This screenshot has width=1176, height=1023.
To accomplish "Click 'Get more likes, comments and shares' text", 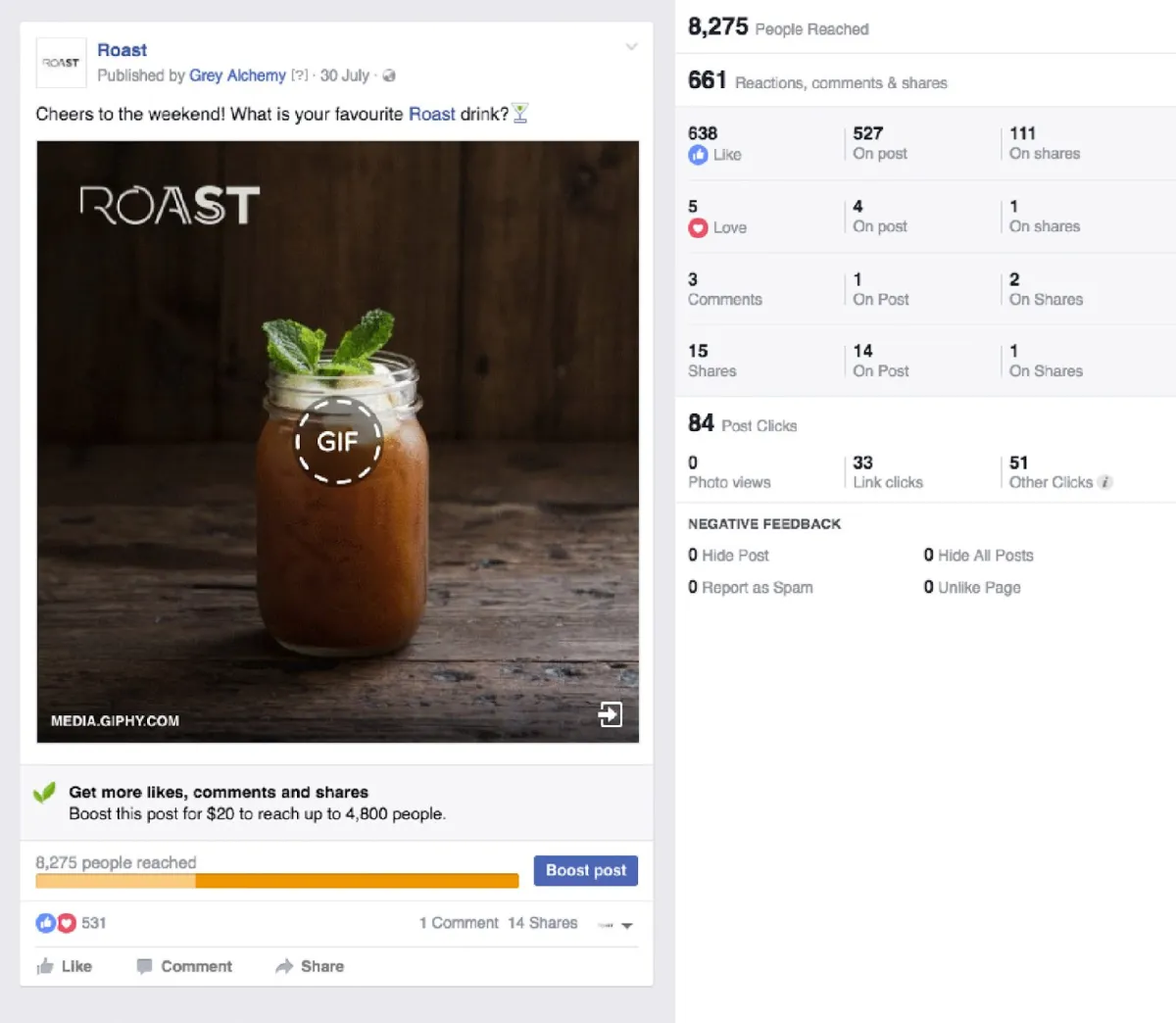I will tap(219, 792).
